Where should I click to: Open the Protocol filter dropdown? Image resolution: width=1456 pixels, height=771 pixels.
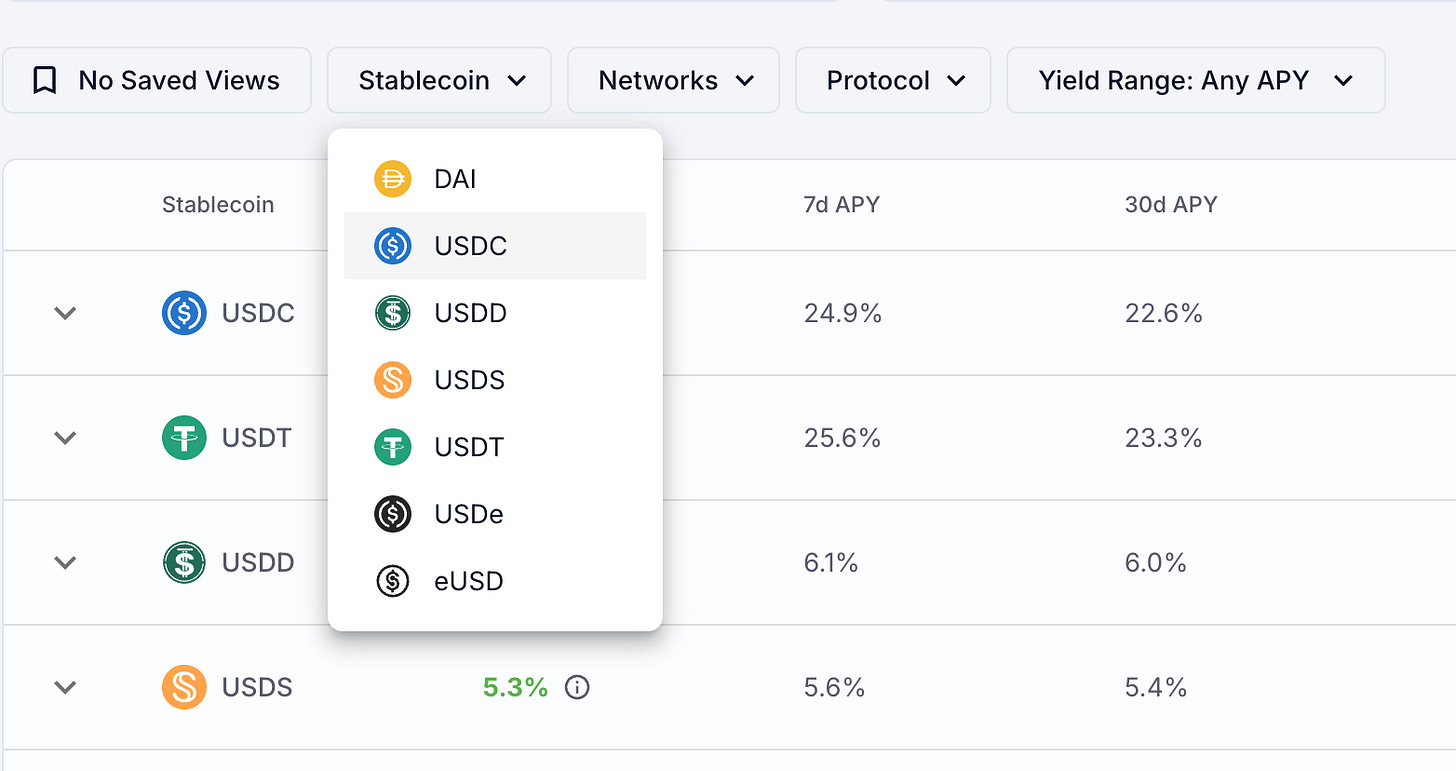pos(893,80)
